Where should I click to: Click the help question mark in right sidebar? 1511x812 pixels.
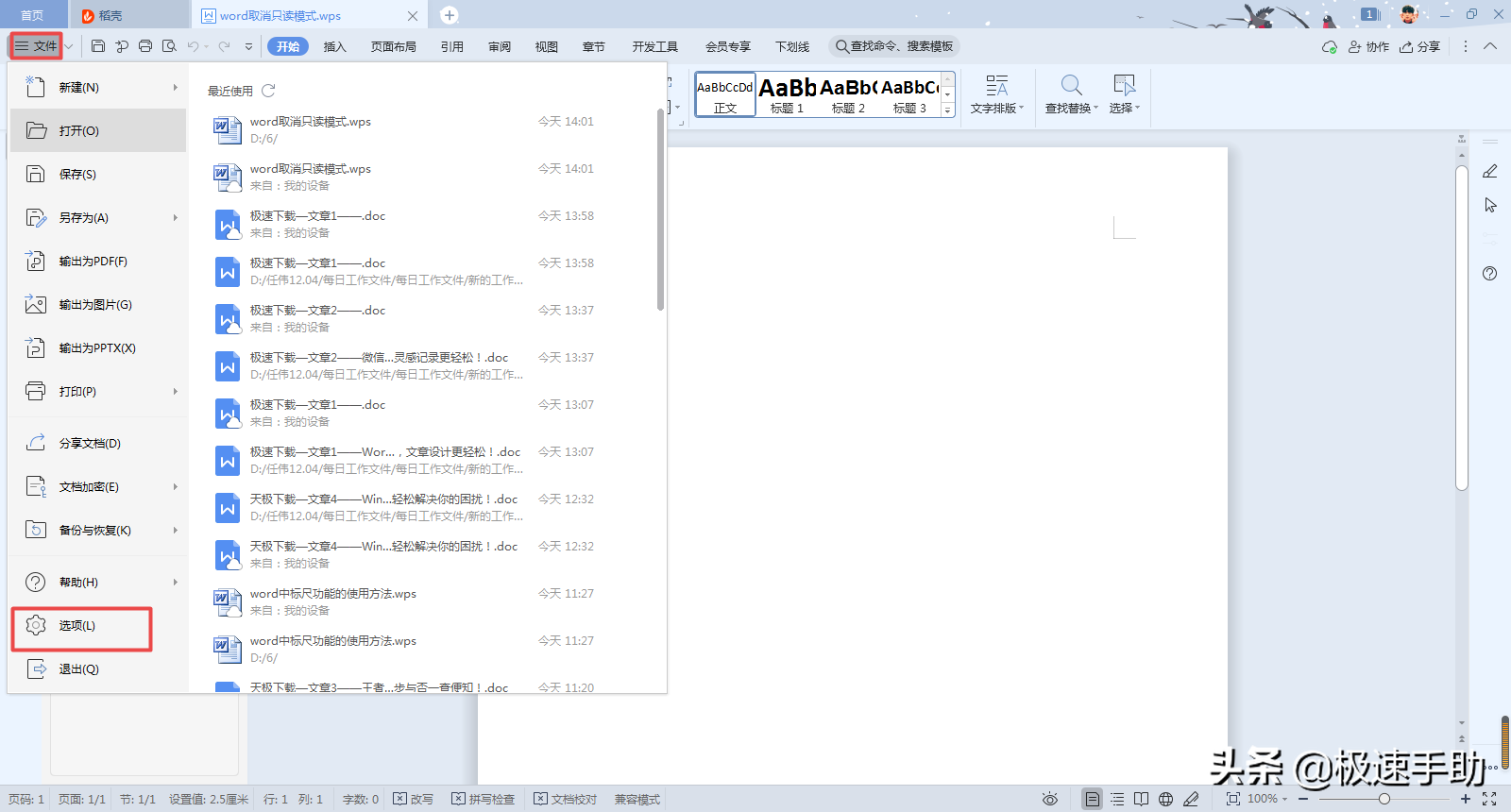tap(1489, 274)
